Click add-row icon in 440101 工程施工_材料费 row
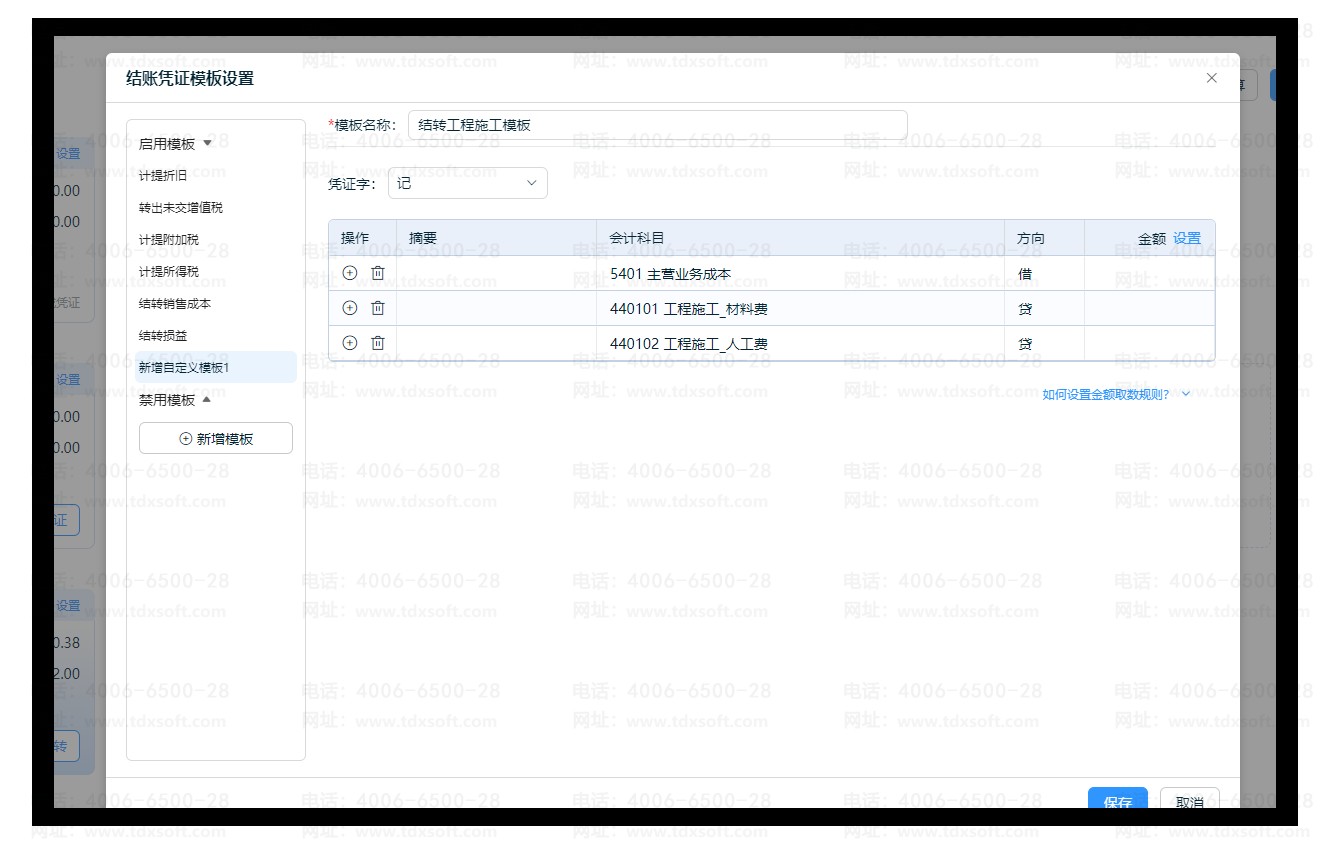Viewport: 1330px width, 844px height. coord(350,308)
